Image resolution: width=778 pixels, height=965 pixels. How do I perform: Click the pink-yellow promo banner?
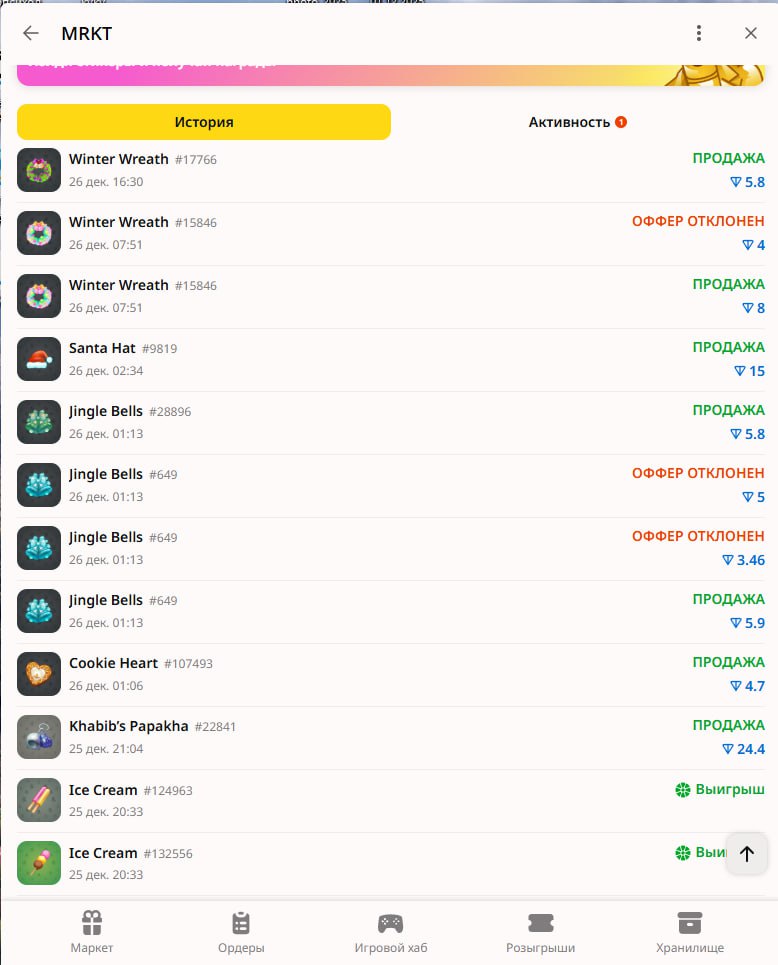[390, 75]
